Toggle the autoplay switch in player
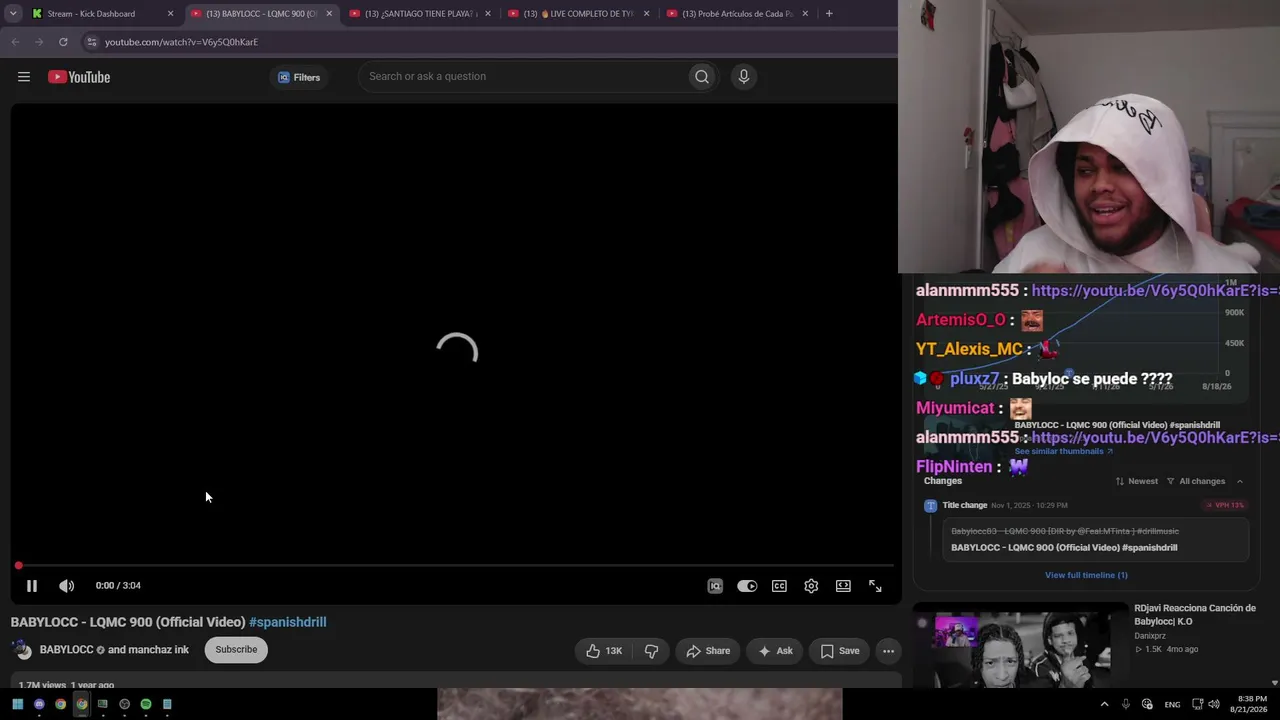 pyautogui.click(x=747, y=586)
